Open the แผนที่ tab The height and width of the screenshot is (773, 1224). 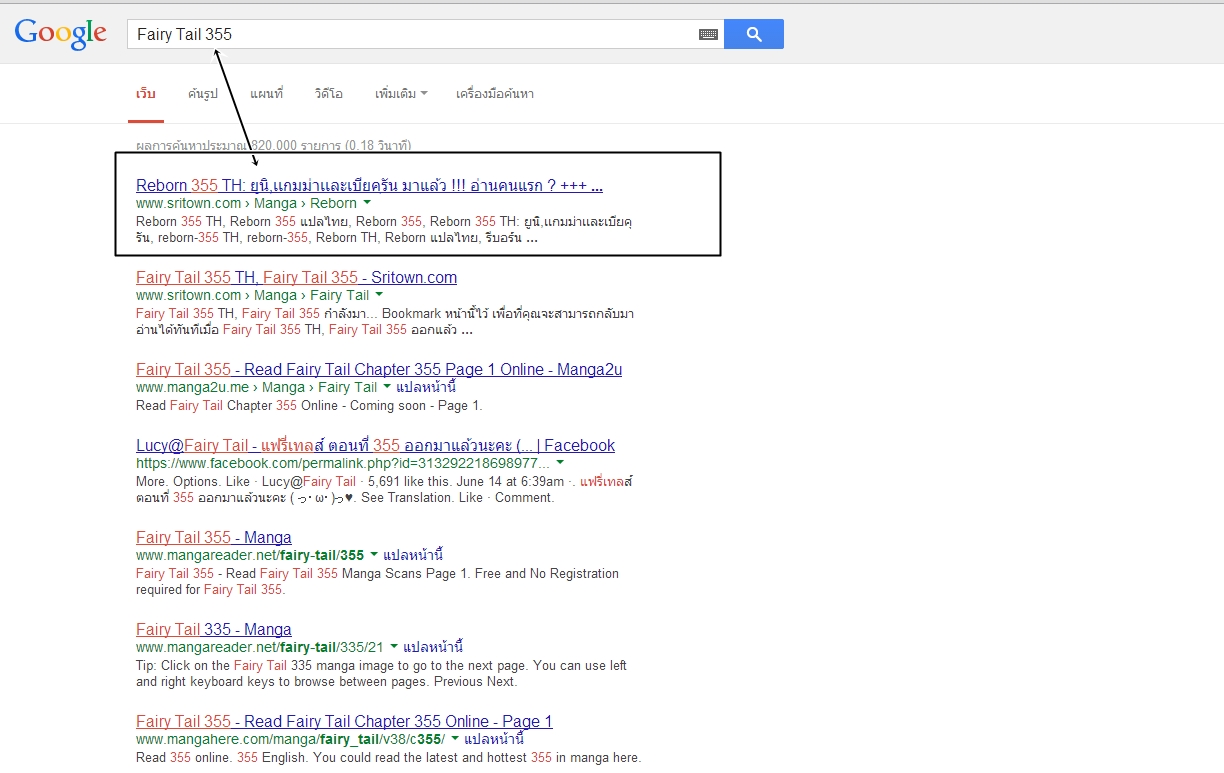pos(266,94)
